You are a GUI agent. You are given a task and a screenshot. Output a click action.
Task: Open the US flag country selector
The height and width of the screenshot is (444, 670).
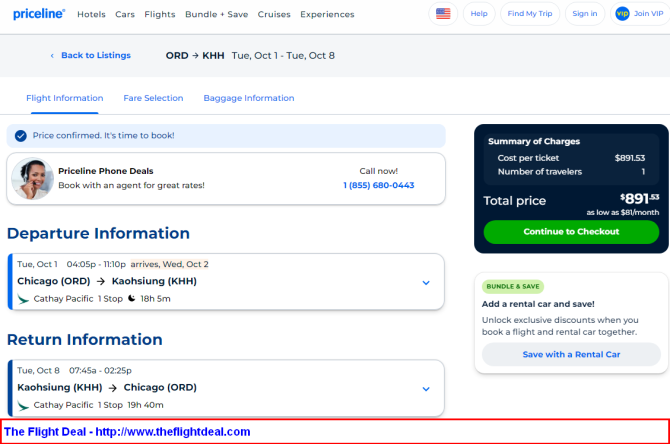point(443,14)
